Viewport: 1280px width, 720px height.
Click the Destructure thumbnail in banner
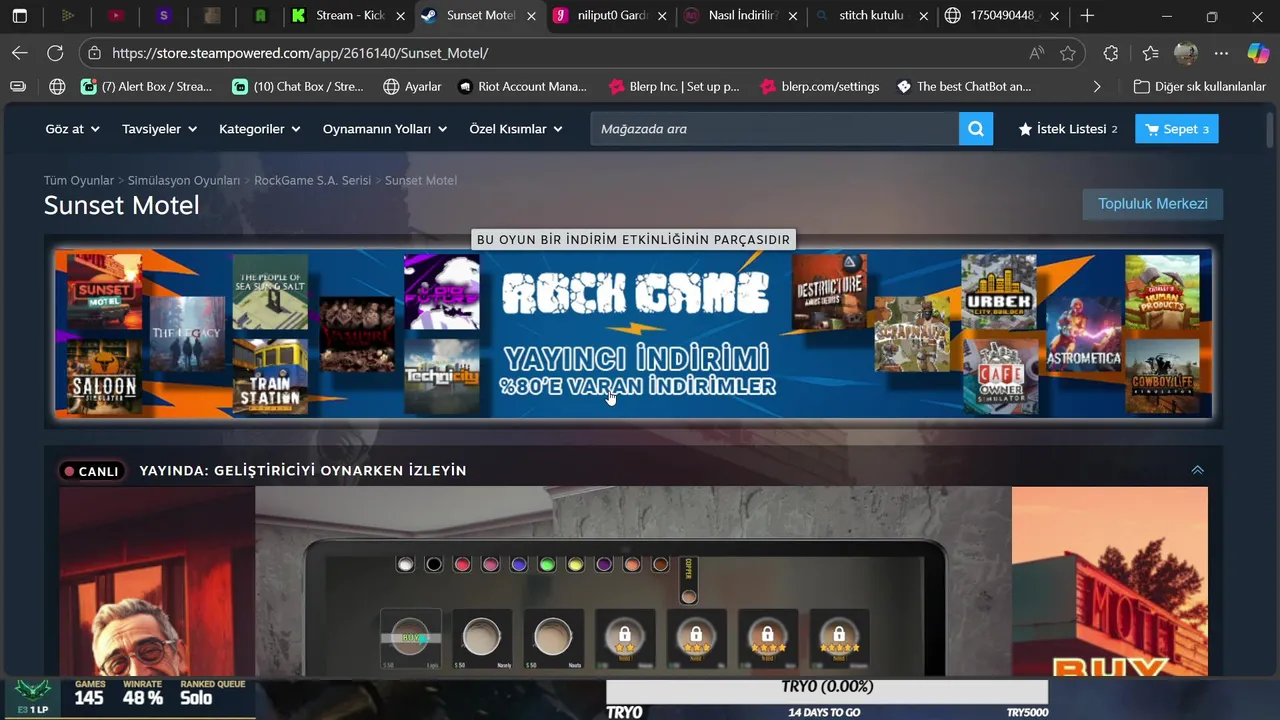click(830, 292)
